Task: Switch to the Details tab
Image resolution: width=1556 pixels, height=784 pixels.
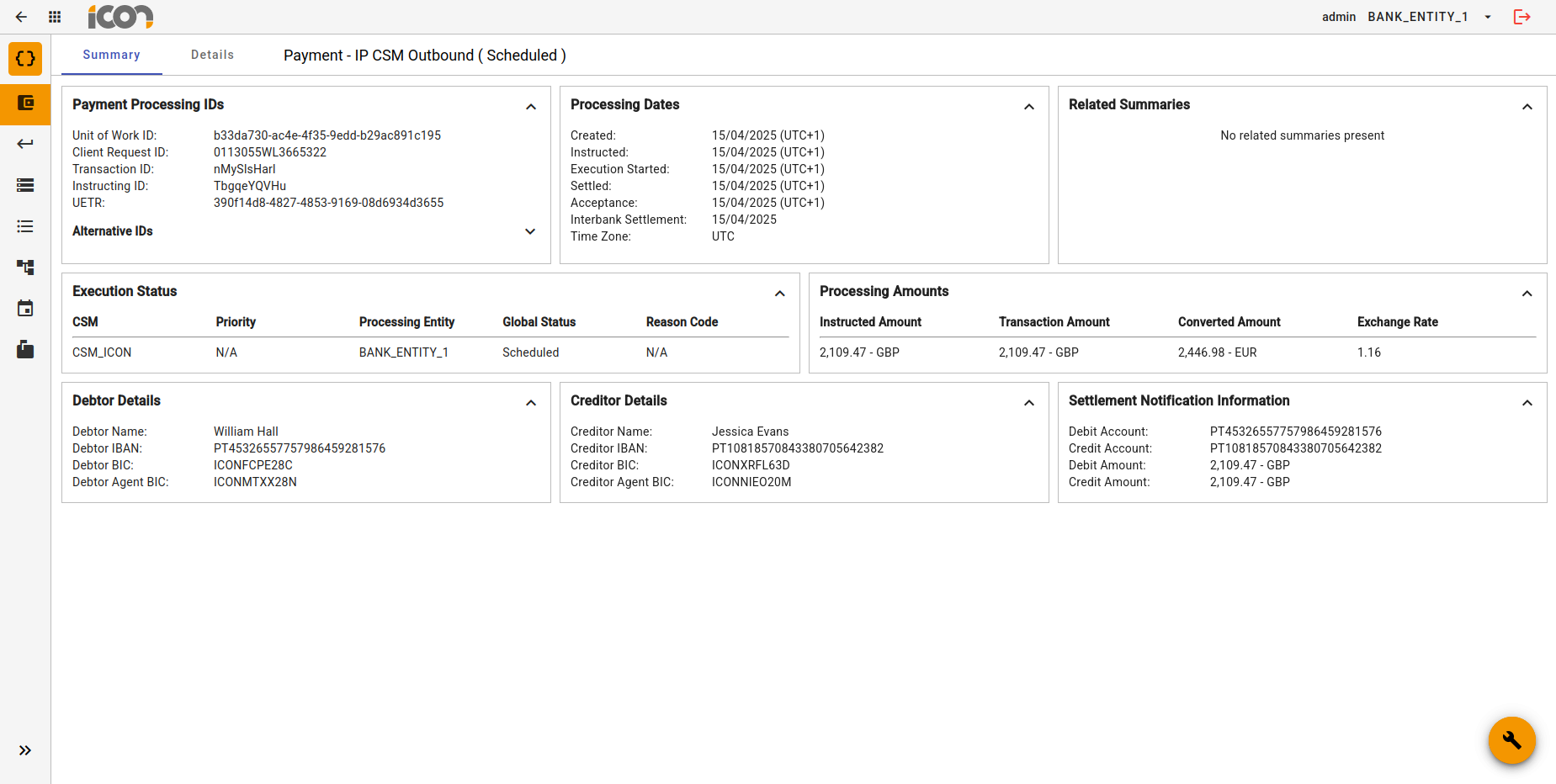Action: 212,55
